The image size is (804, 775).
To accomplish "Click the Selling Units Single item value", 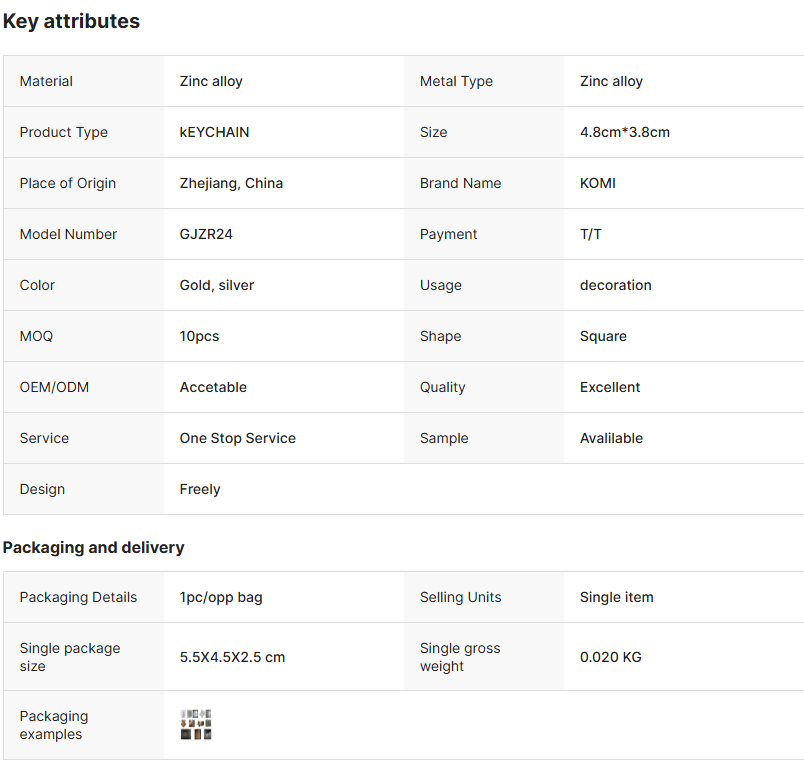I will 617,597.
